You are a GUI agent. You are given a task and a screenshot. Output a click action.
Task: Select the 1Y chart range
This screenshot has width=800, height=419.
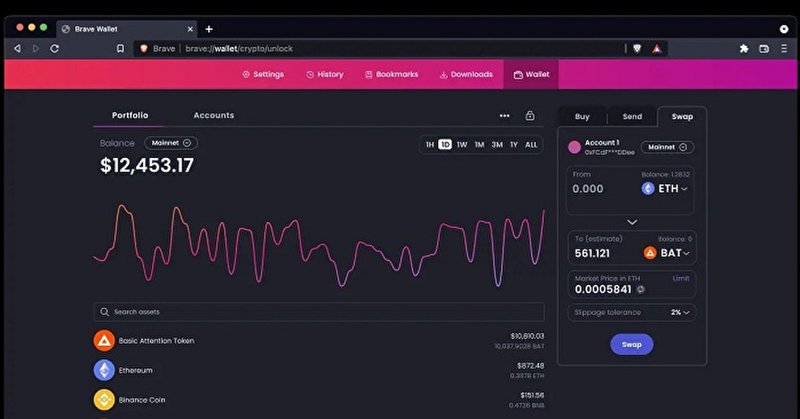(514, 145)
